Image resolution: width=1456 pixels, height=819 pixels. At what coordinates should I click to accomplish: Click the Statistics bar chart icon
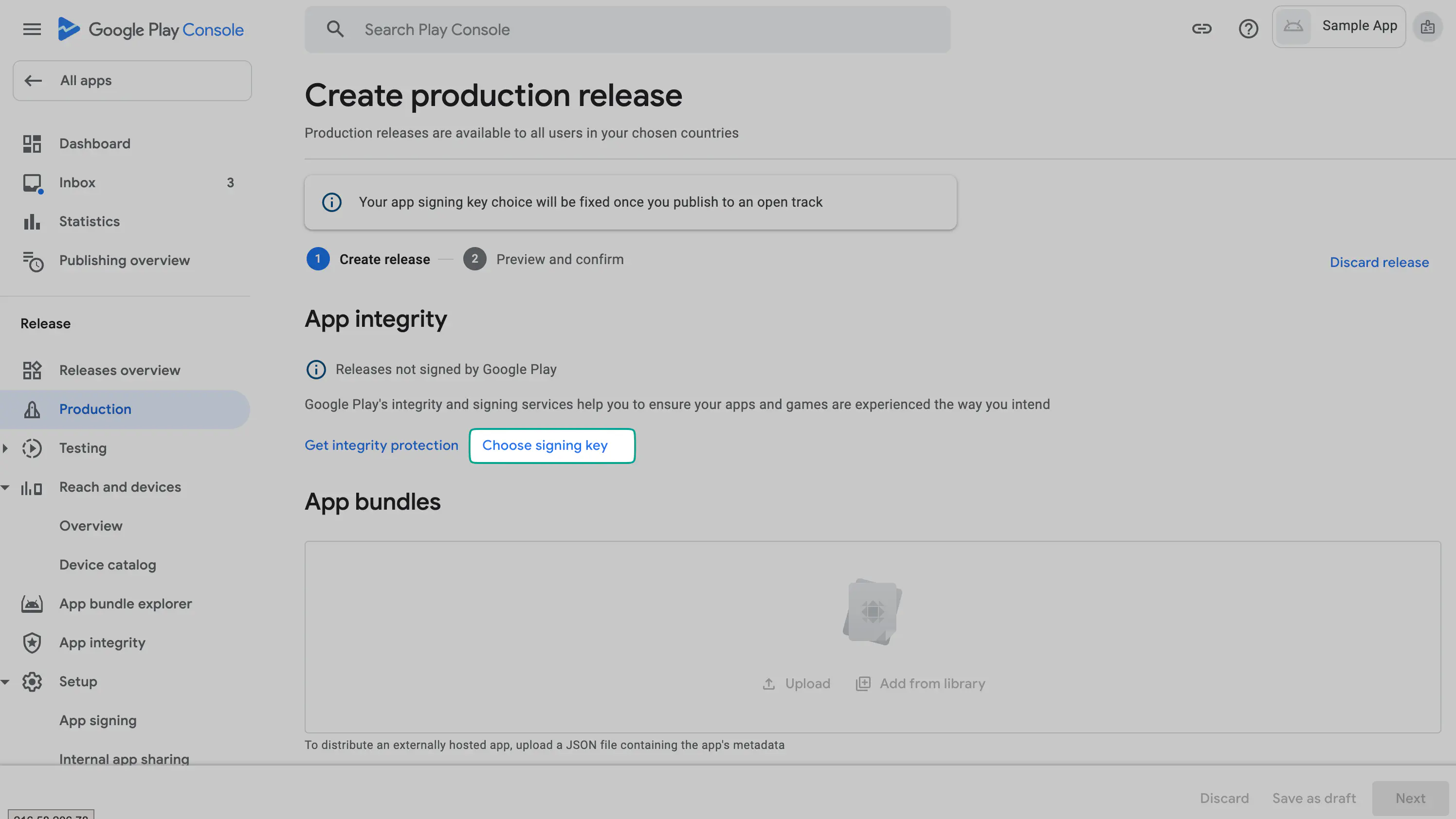(x=32, y=222)
